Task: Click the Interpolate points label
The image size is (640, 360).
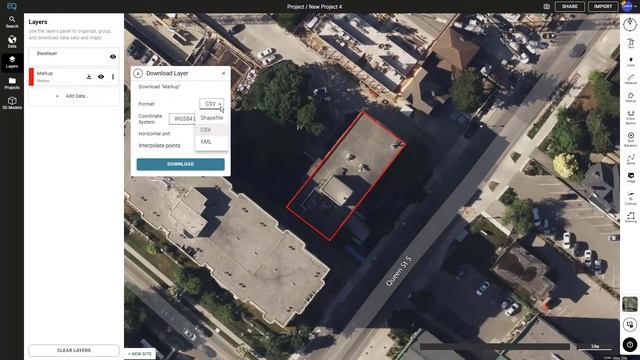Action: click(159, 146)
